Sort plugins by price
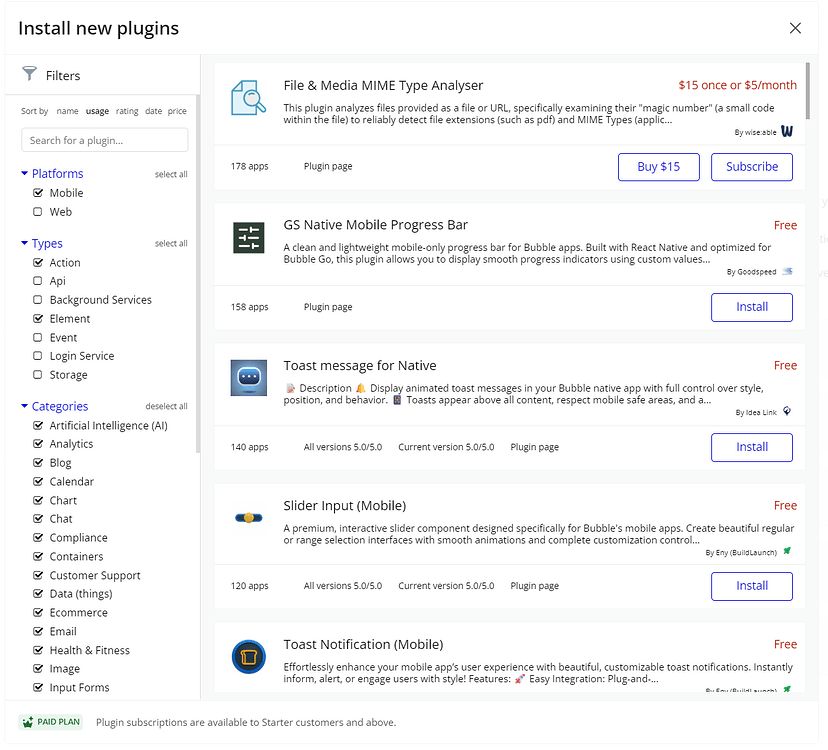 click(x=177, y=111)
